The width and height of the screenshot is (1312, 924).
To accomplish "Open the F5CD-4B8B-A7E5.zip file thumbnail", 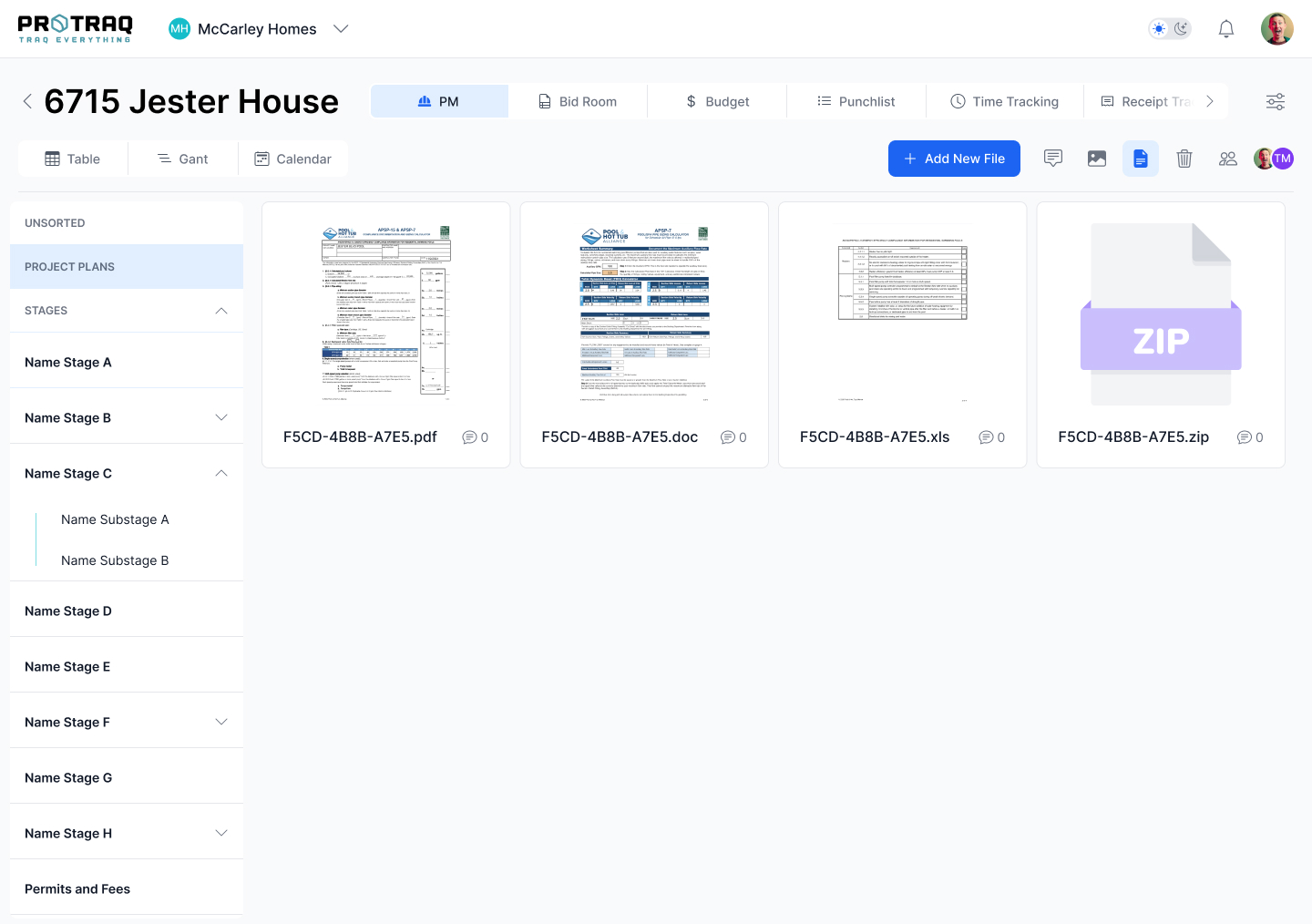I will (x=1161, y=314).
